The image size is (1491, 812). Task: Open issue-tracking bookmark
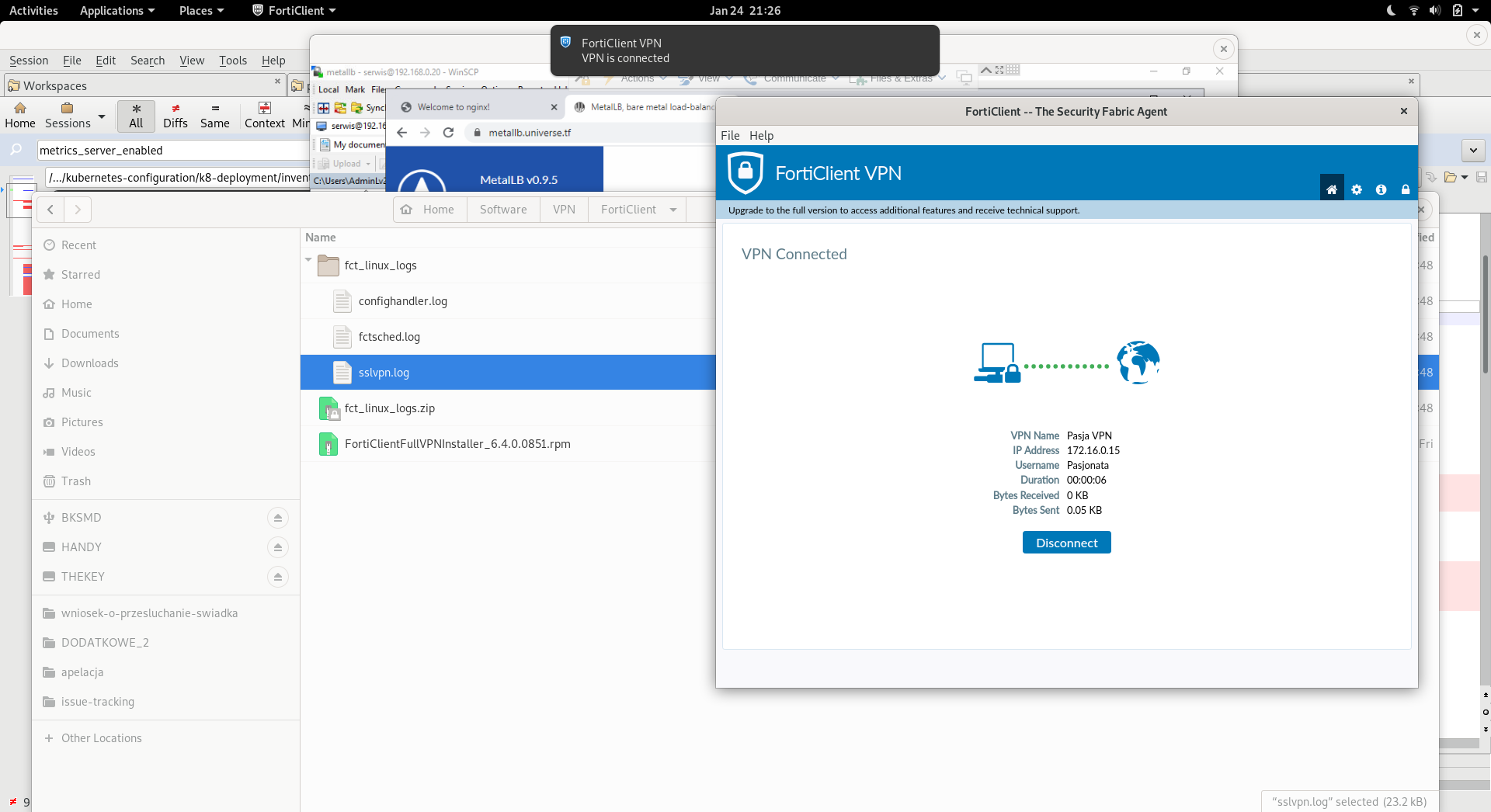[x=165, y=702]
